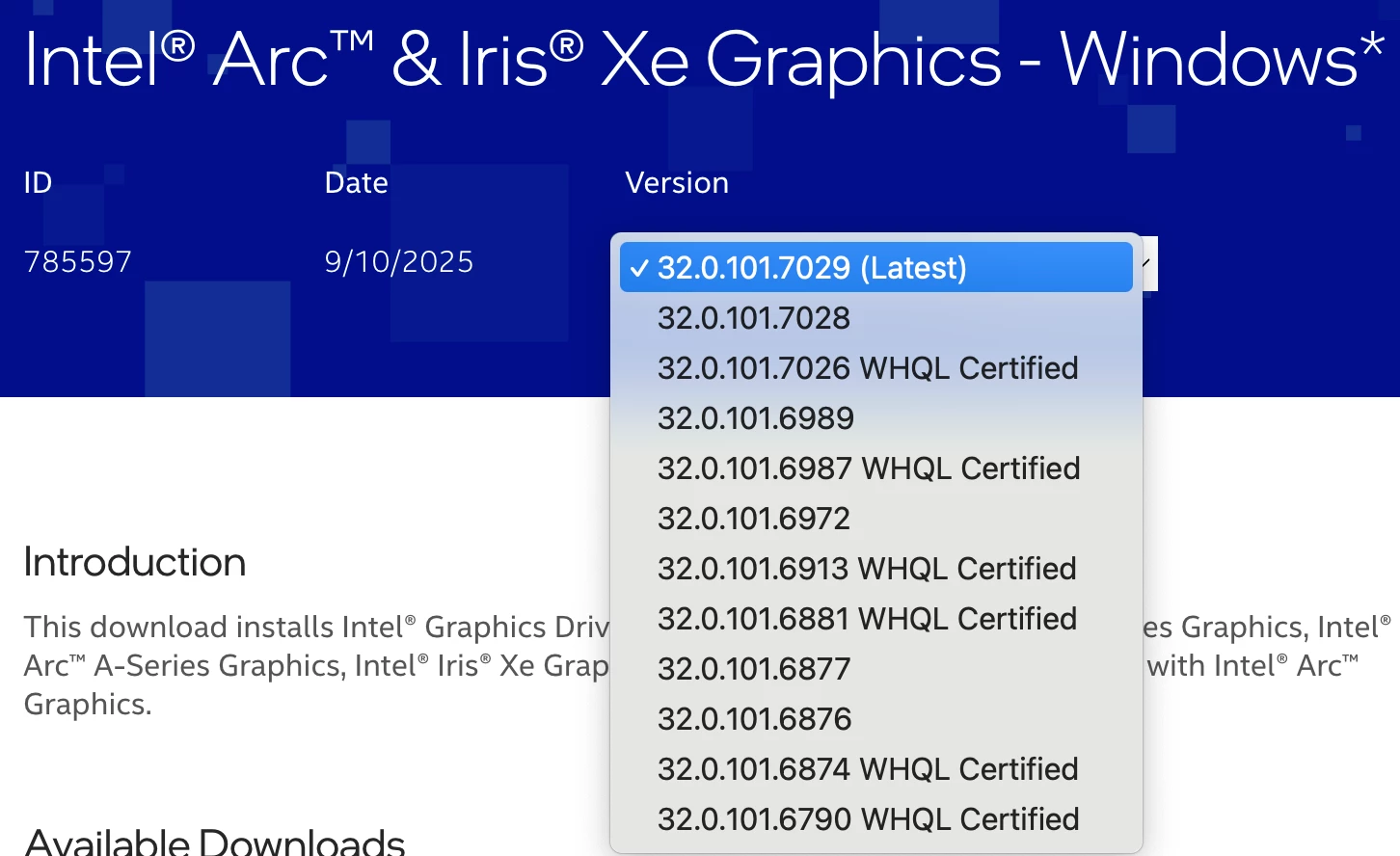Click the version dropdown arrow

pyautogui.click(x=1148, y=263)
